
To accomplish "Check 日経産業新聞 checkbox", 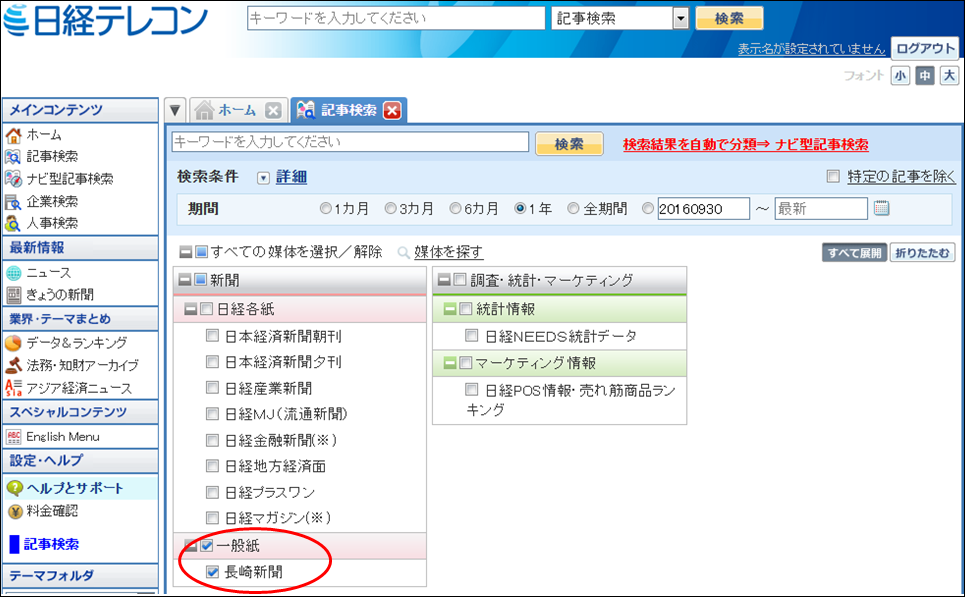I will tap(212, 388).
